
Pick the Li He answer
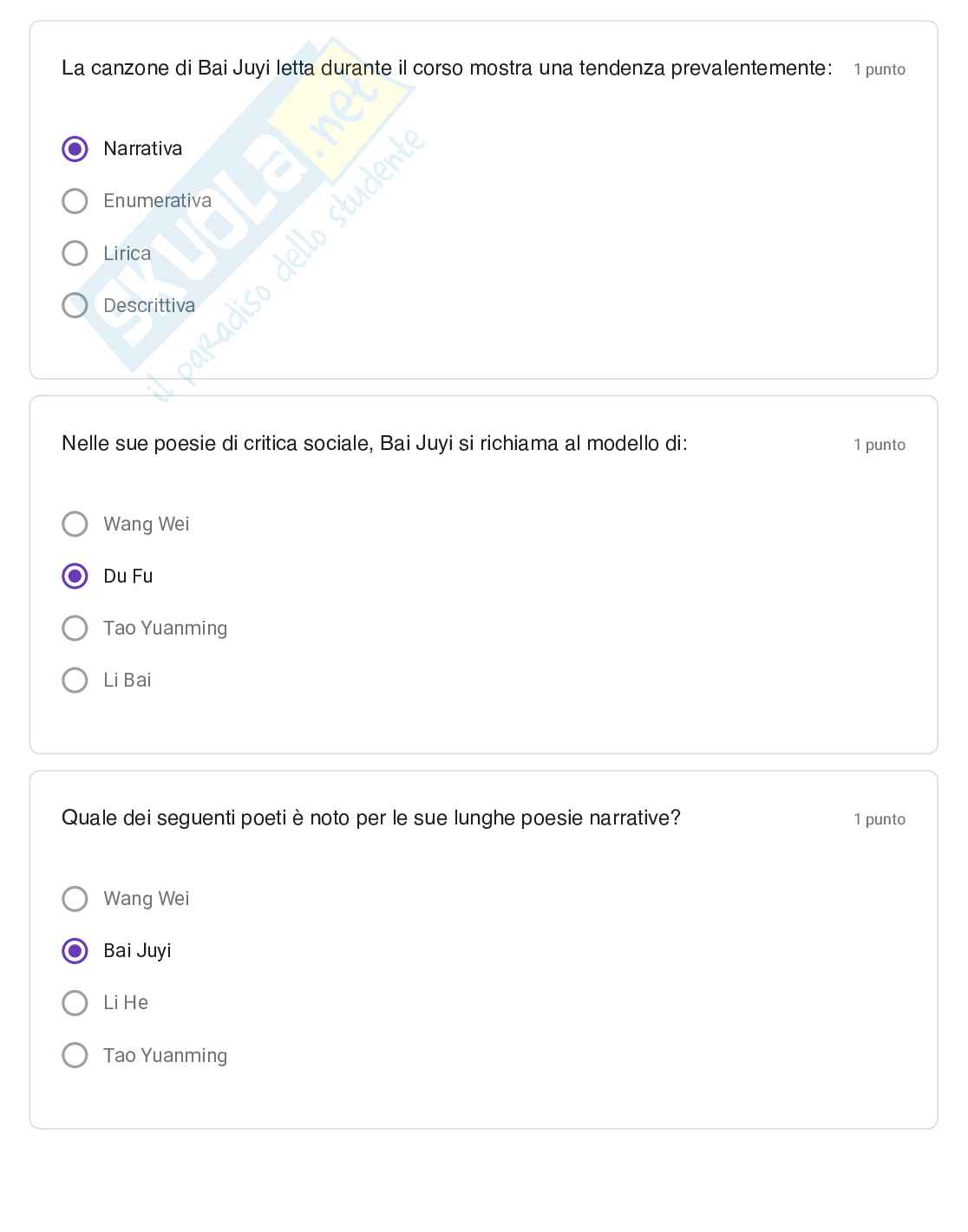(75, 1003)
